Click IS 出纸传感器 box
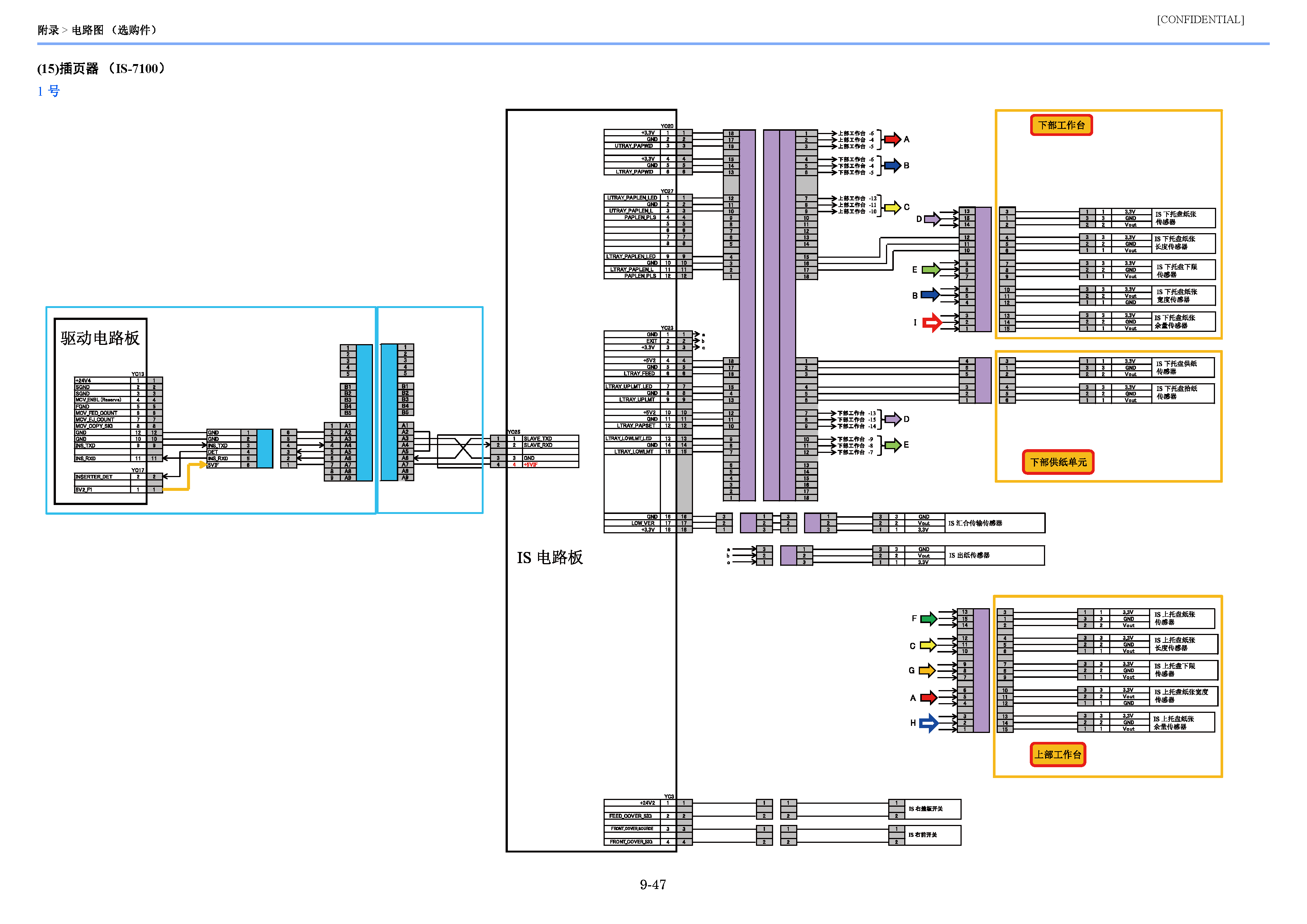Screen dimensions: 1307x924 (994, 555)
